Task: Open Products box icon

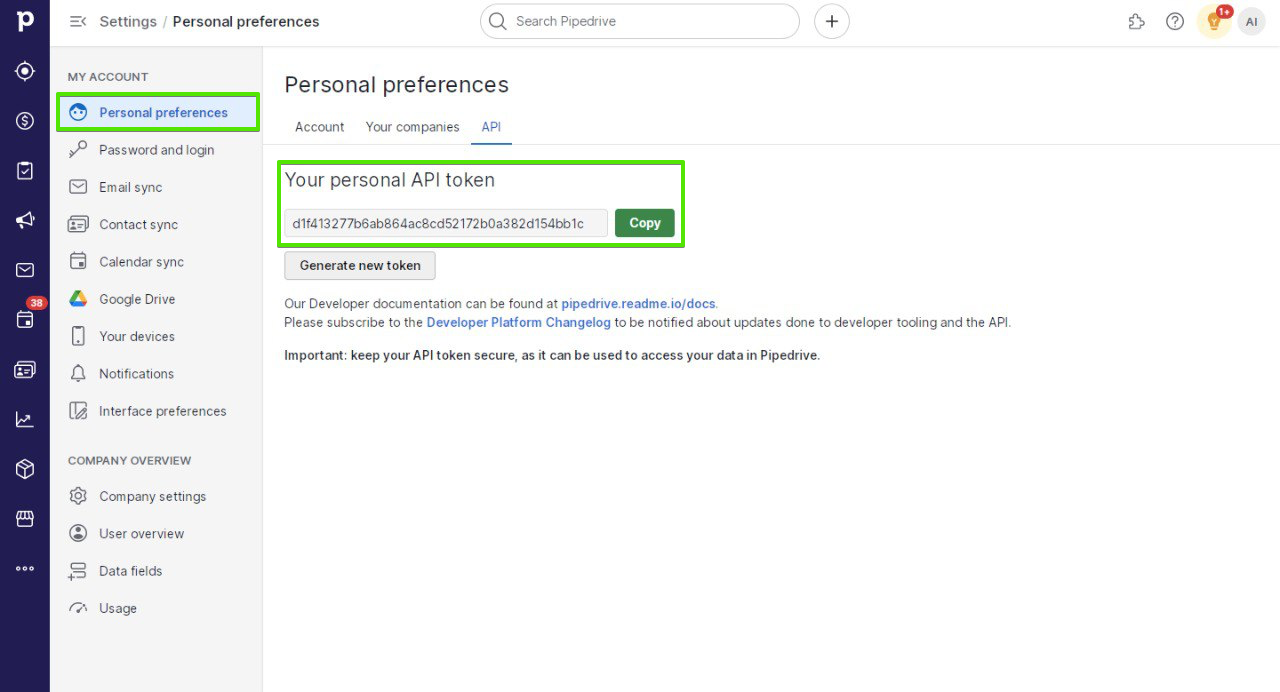Action: pos(25,469)
